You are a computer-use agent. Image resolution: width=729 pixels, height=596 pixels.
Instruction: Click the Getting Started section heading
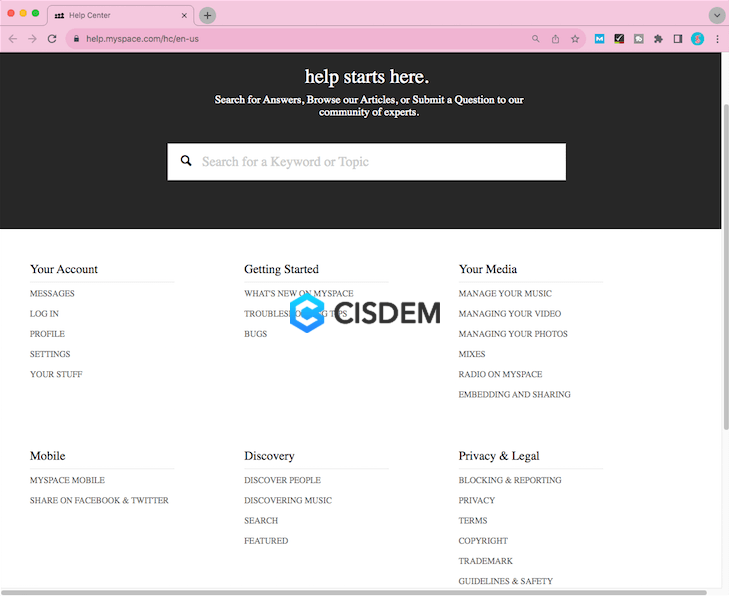click(281, 269)
